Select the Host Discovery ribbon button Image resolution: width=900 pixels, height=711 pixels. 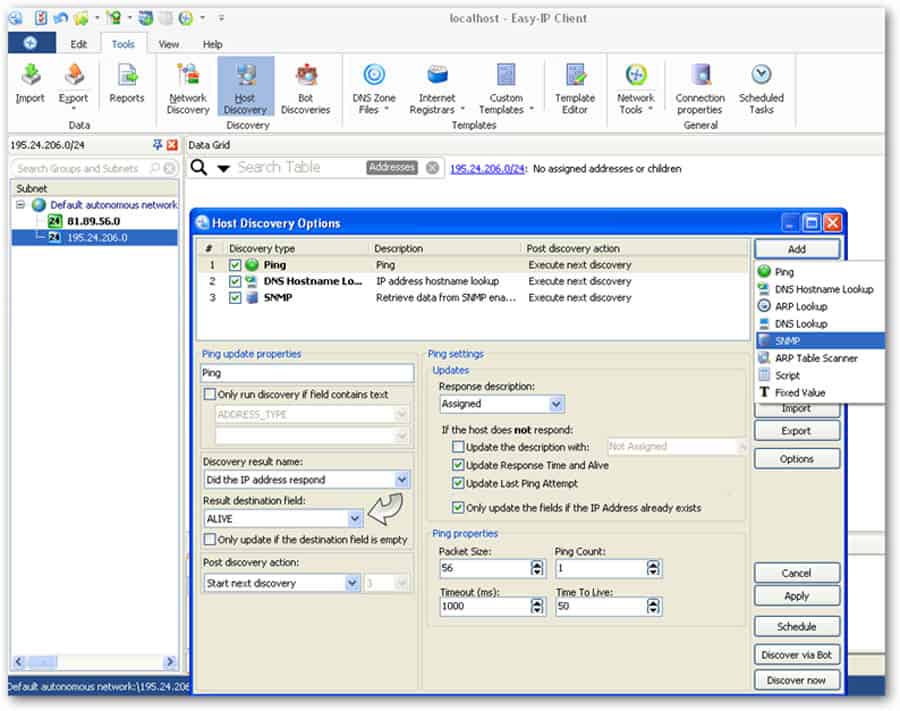(246, 88)
